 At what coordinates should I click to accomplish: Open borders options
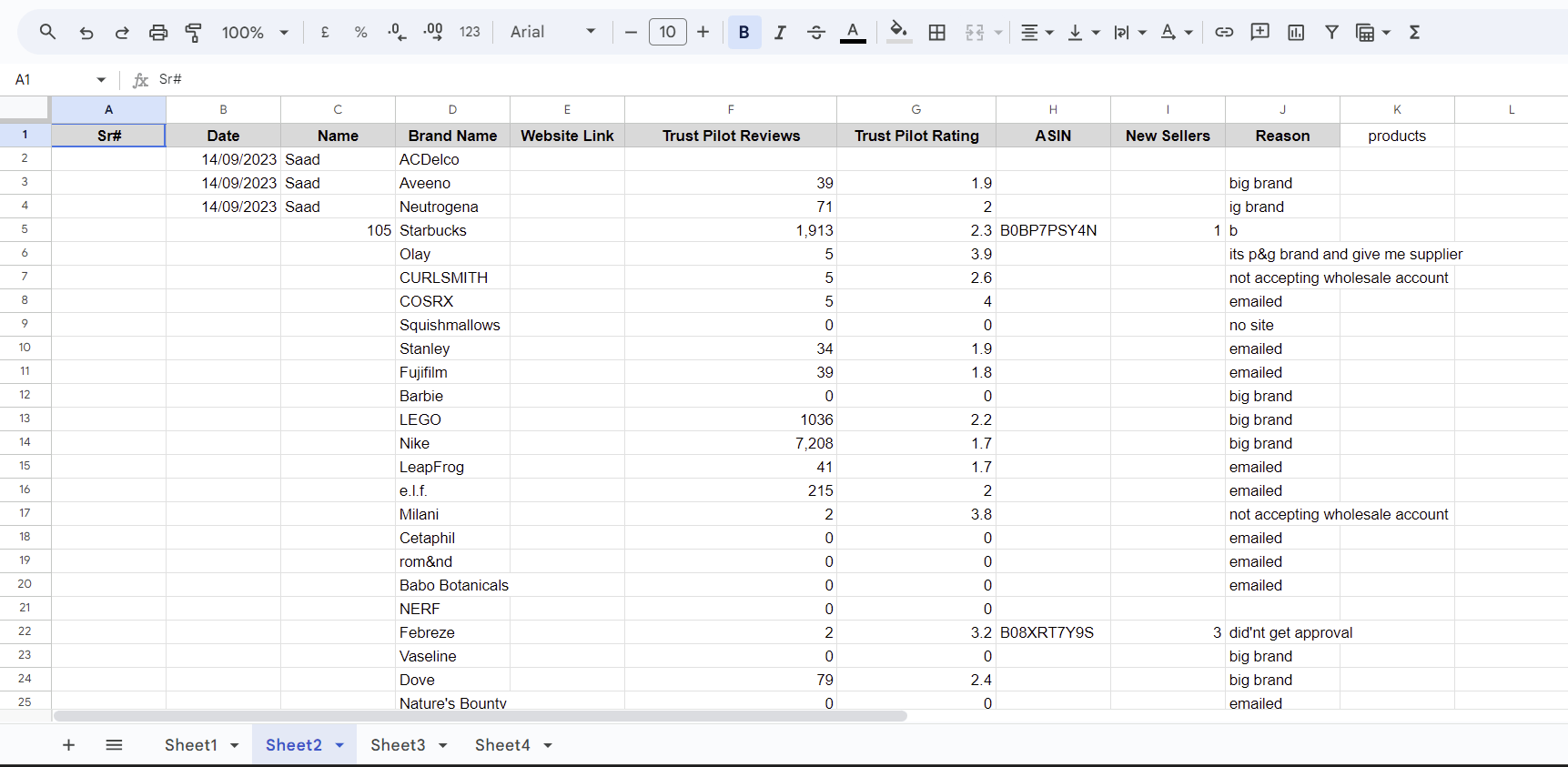pos(936,32)
